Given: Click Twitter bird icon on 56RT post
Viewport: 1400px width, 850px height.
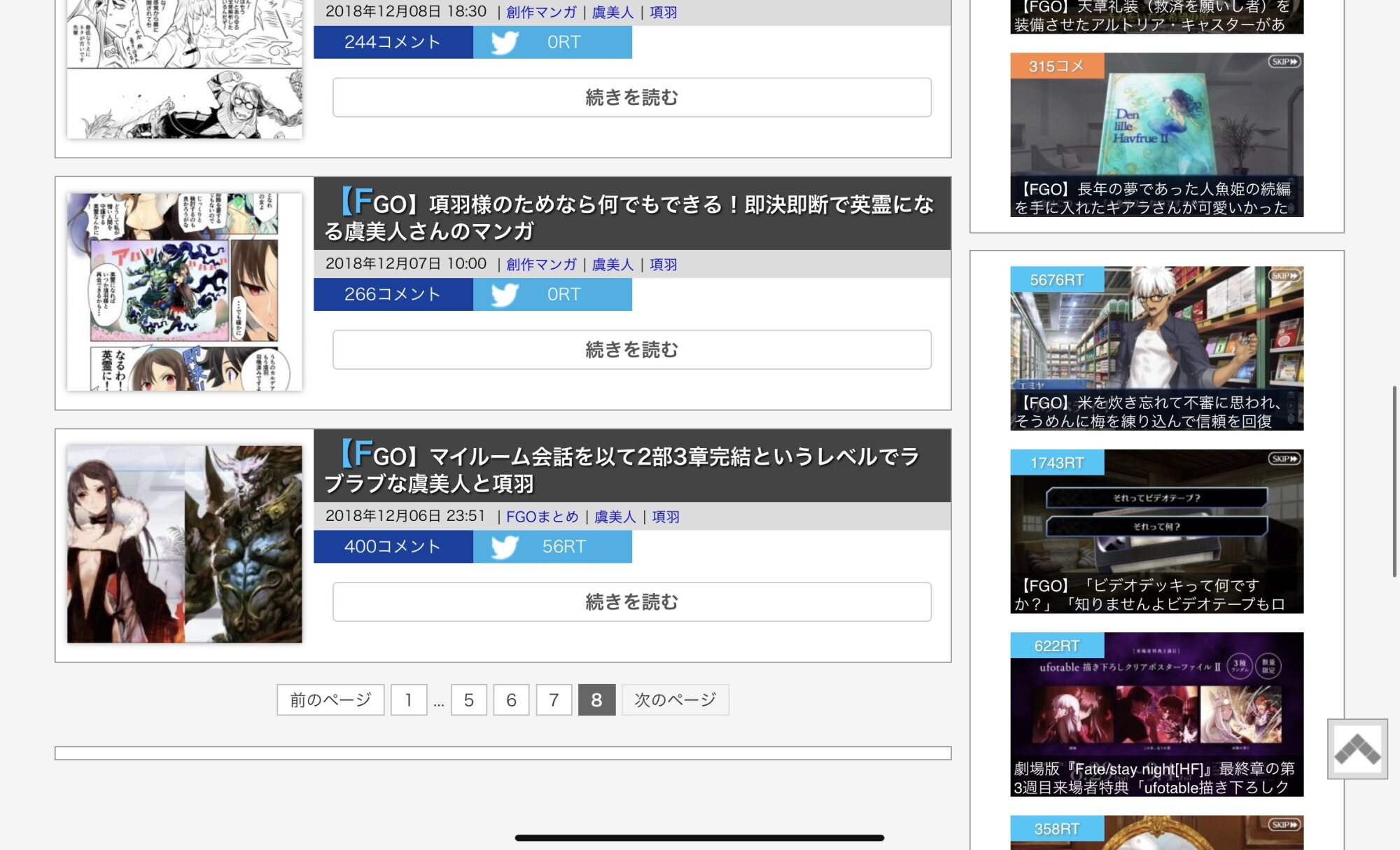Looking at the screenshot, I should click(504, 547).
